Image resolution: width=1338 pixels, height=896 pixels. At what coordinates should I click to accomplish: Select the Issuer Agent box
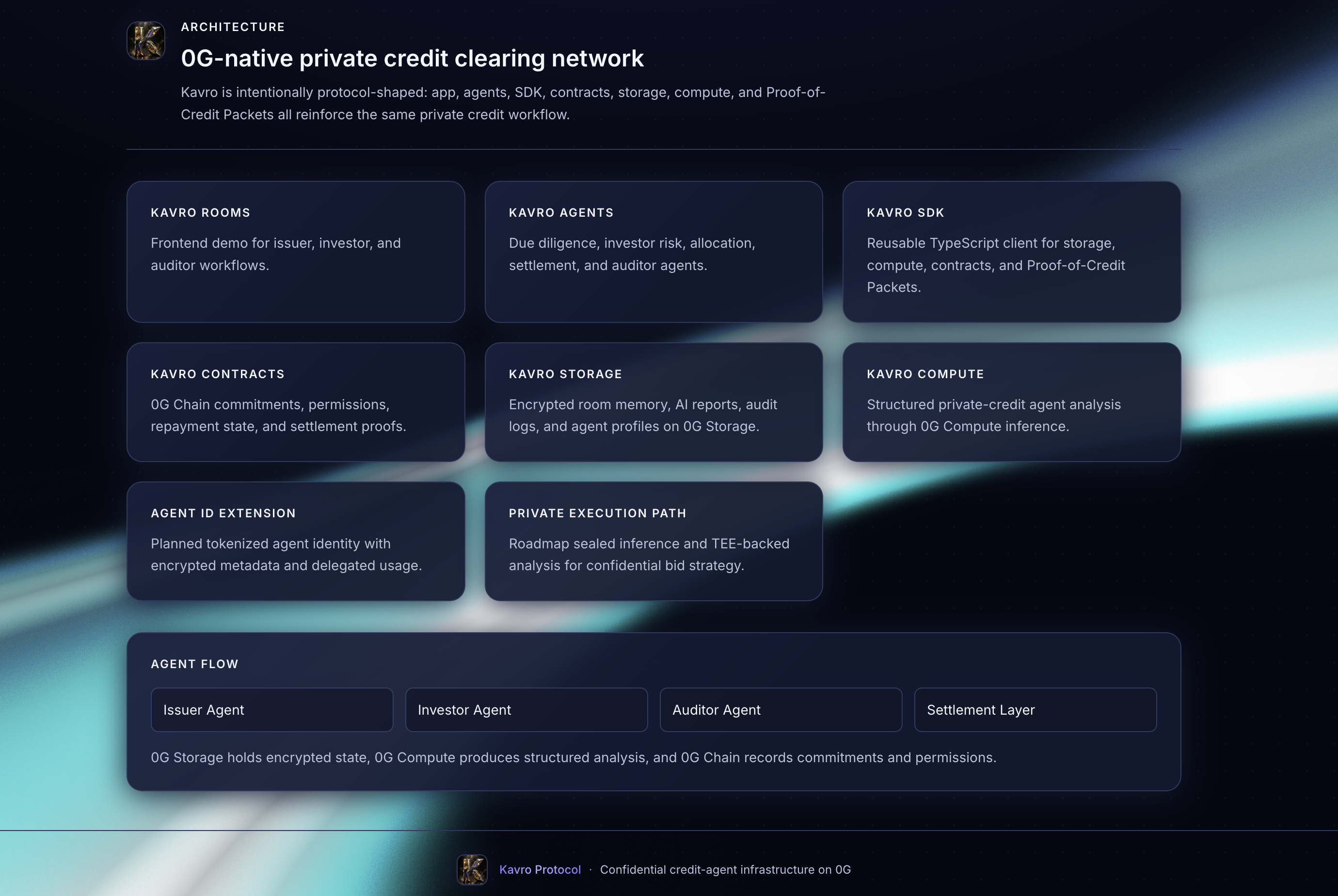pos(272,710)
